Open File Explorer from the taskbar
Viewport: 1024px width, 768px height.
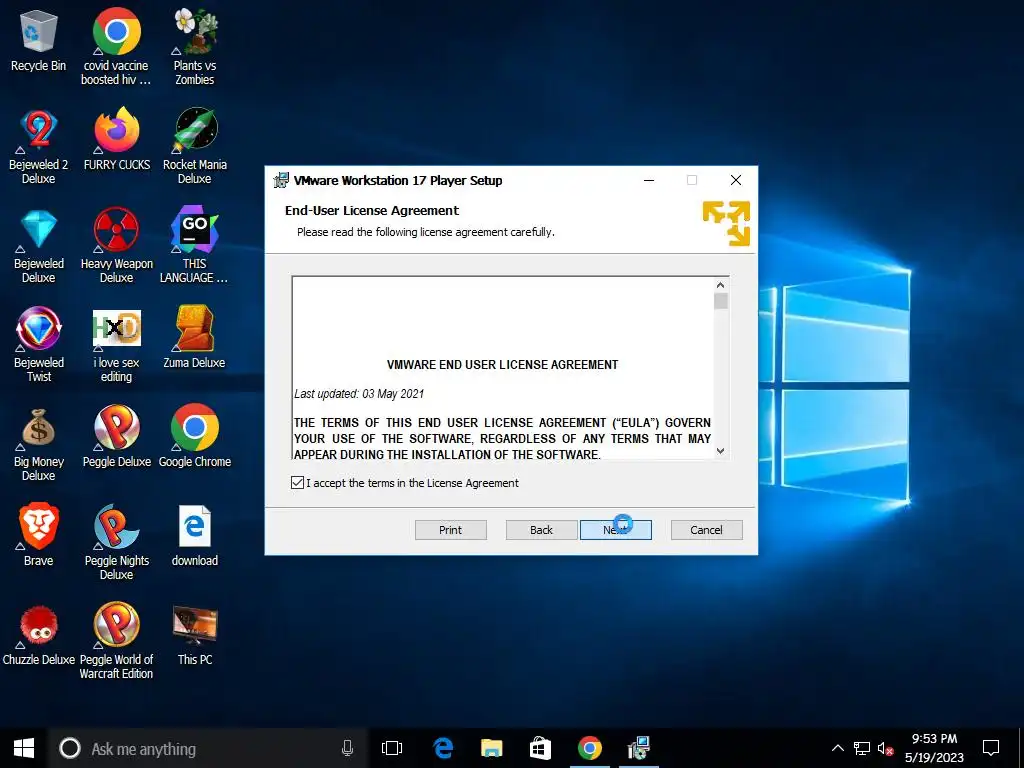click(x=491, y=748)
